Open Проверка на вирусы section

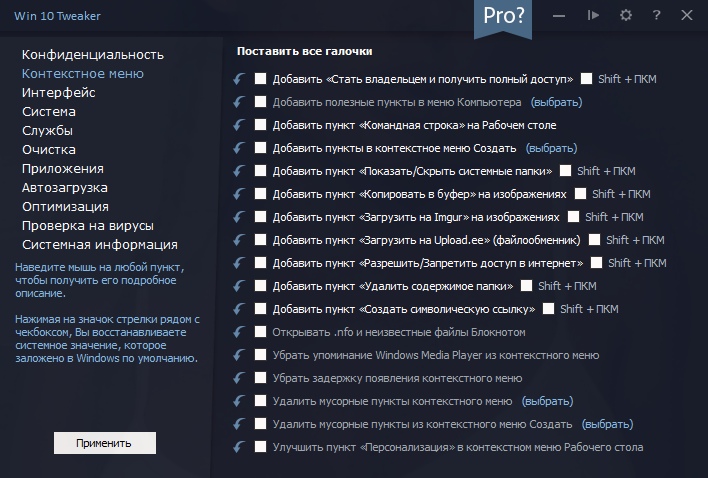pyautogui.click(x=88, y=226)
